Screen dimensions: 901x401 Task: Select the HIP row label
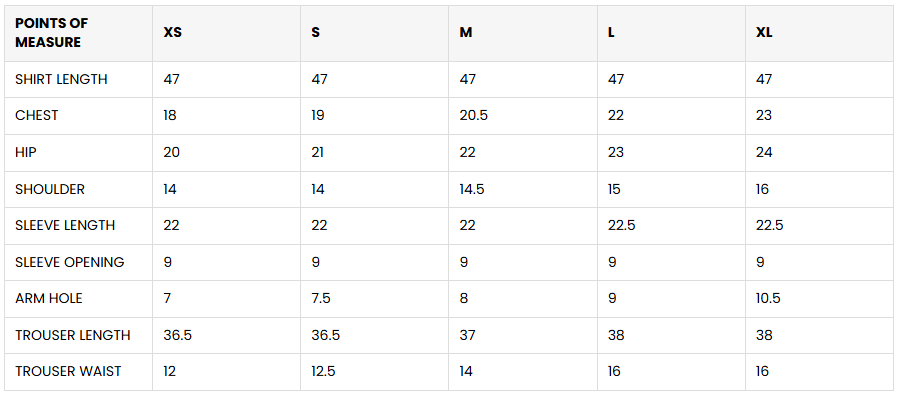click(x=26, y=152)
